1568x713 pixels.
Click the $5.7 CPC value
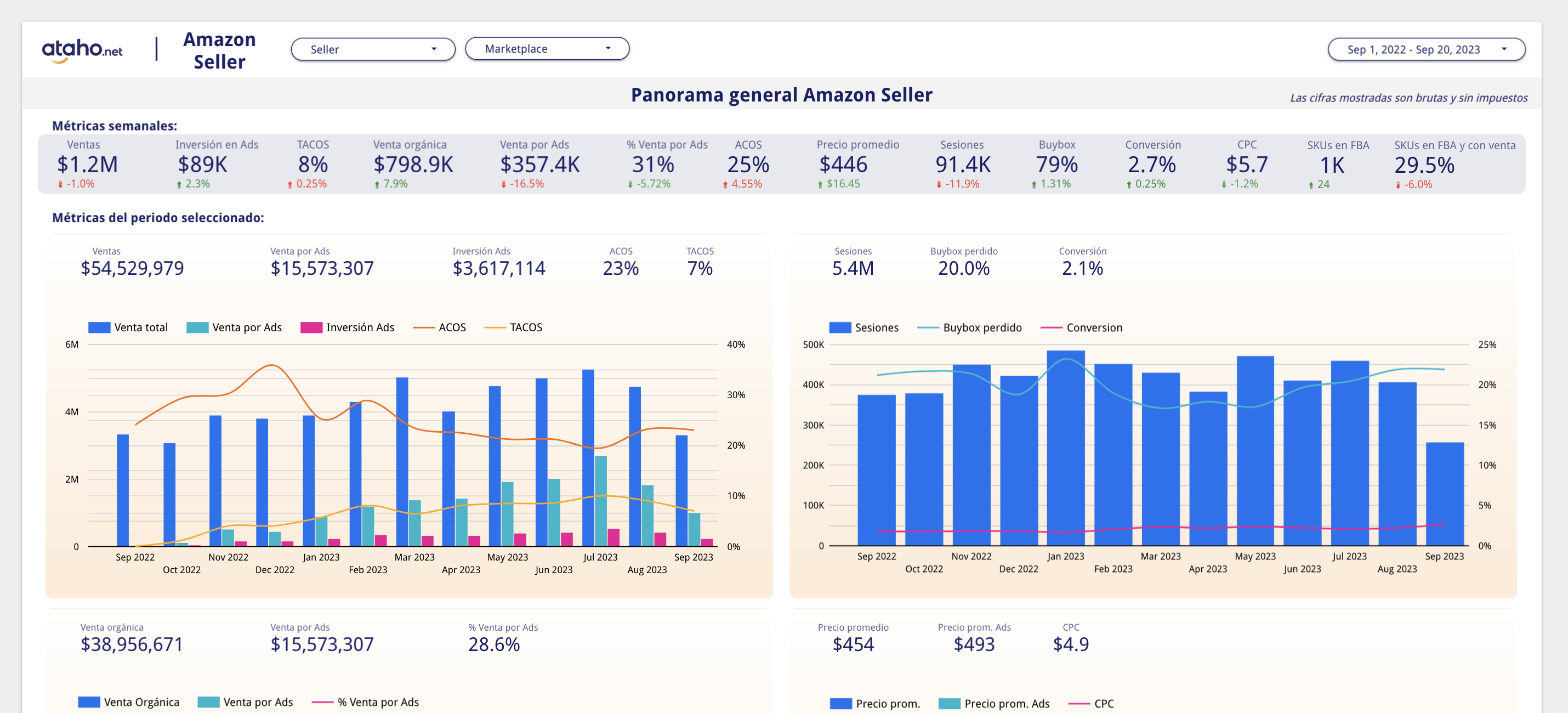click(1247, 165)
